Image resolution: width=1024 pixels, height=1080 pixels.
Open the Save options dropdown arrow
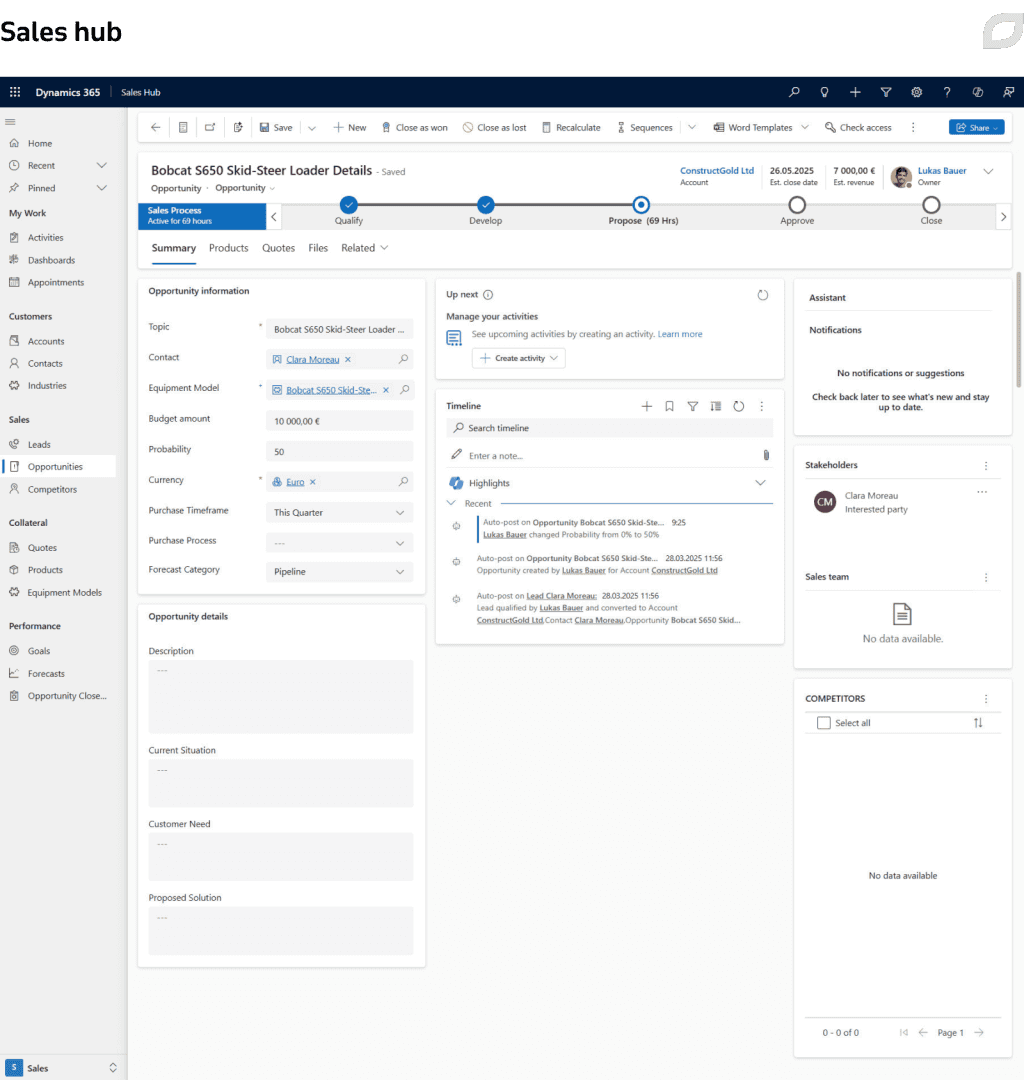pyautogui.click(x=312, y=128)
